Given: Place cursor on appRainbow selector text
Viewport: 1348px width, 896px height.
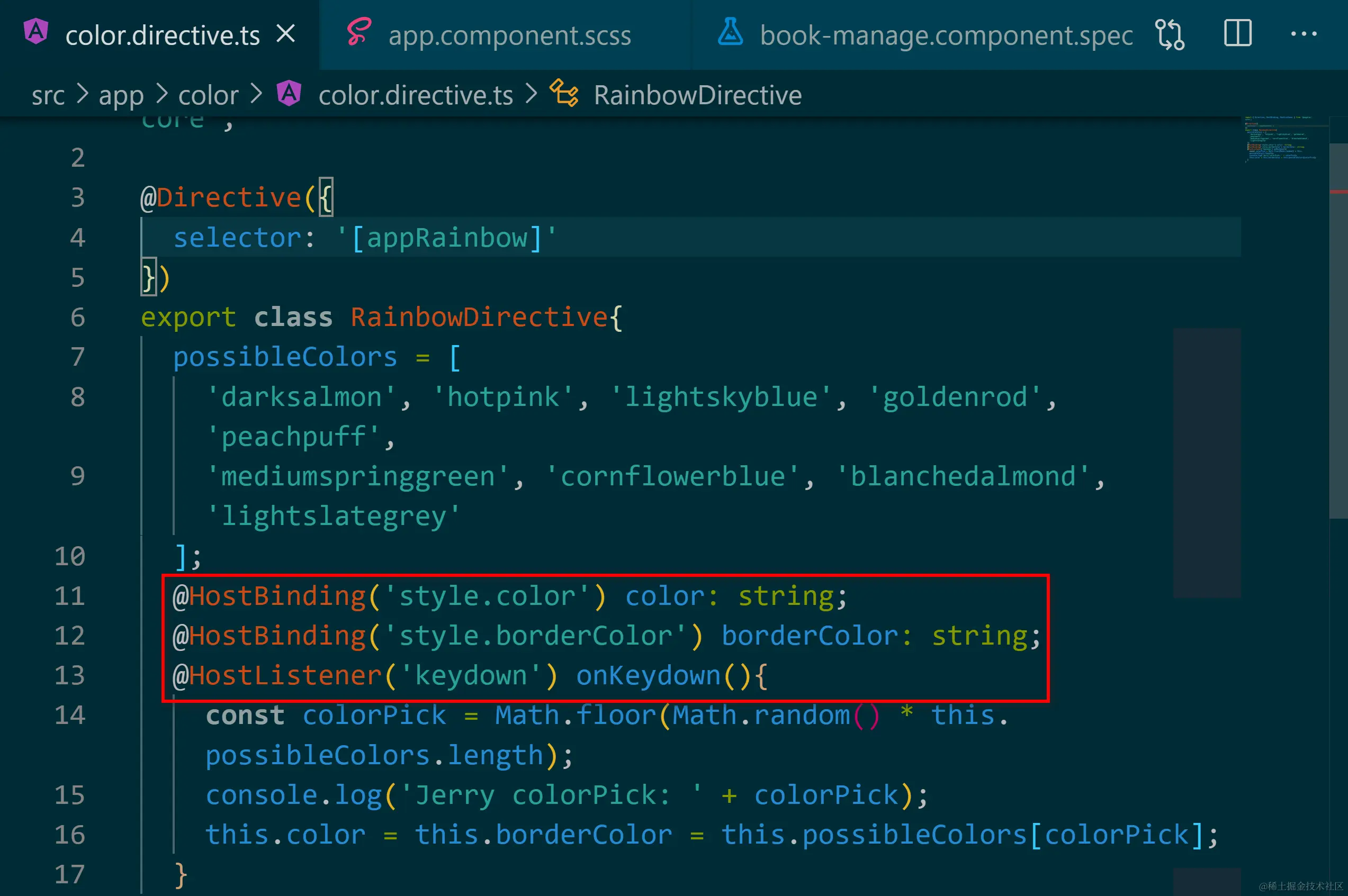Looking at the screenshot, I should click(x=446, y=237).
